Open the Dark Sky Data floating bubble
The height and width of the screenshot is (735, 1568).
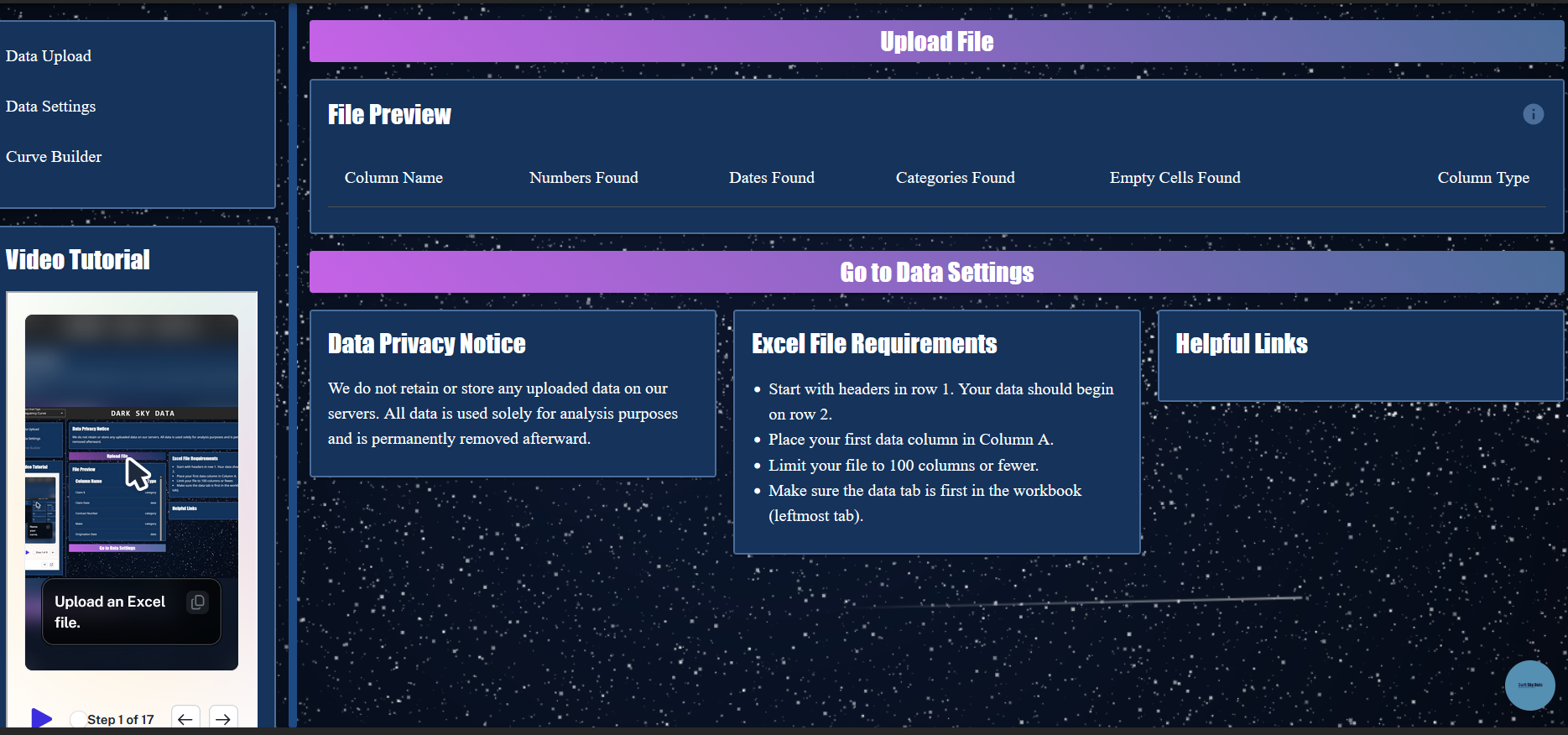pos(1529,685)
